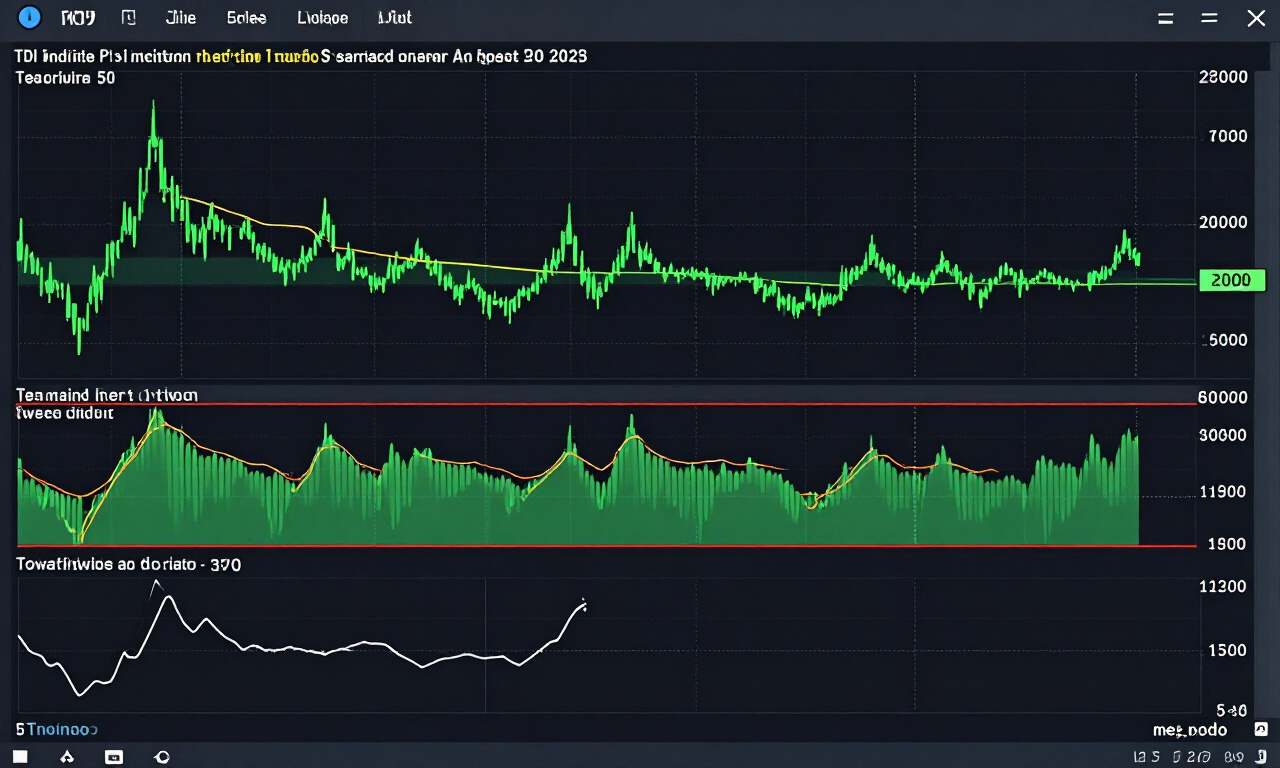1280x768 pixels.
Task: Click the yellow highlighted text in the chart title
Action: pyautogui.click(x=258, y=57)
